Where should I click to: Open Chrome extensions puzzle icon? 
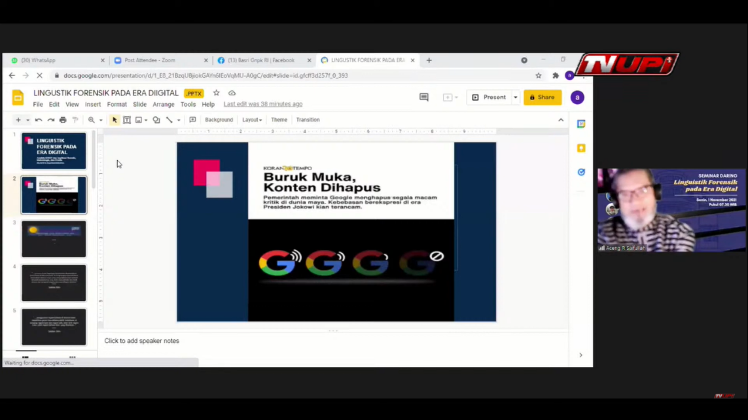(556, 75)
